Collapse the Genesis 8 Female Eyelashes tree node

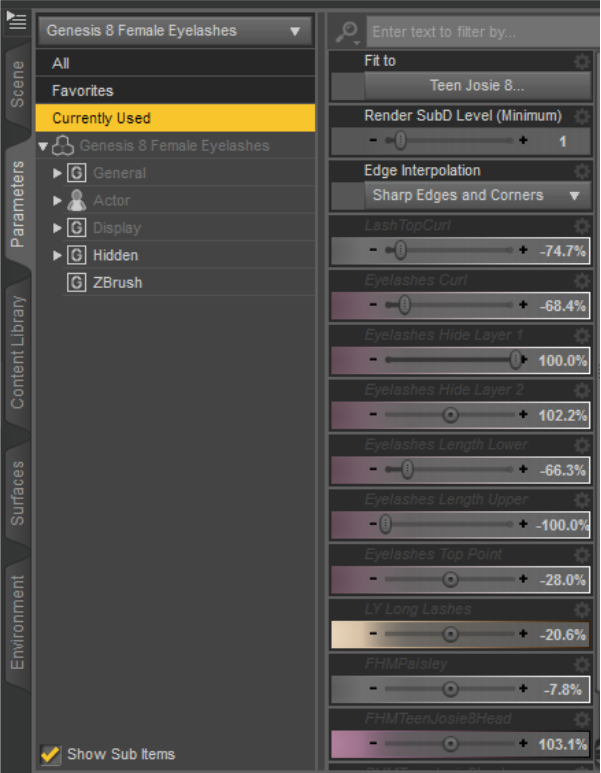(x=43, y=146)
